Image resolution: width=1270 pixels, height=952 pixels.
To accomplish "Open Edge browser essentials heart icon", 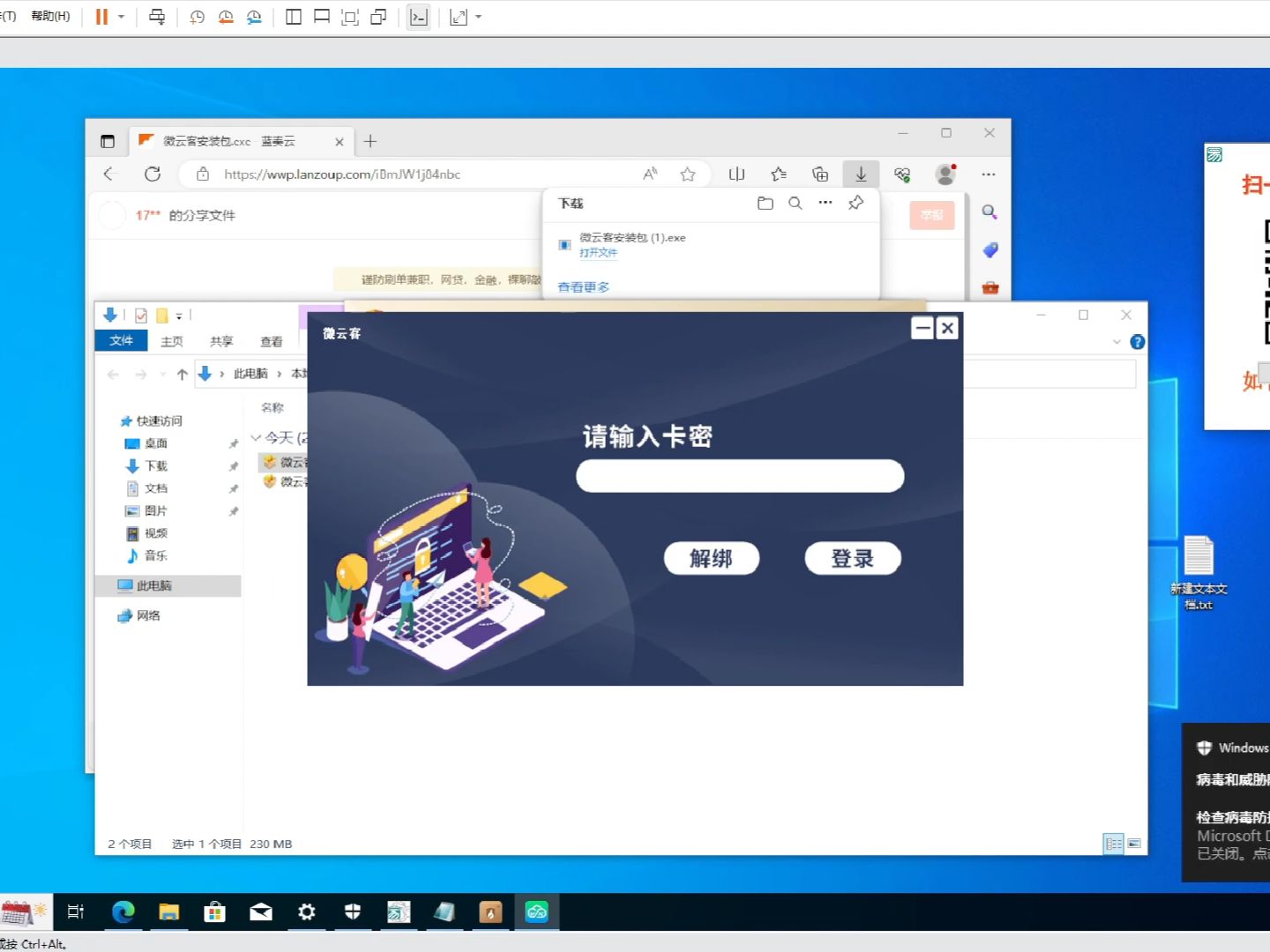I will [902, 175].
